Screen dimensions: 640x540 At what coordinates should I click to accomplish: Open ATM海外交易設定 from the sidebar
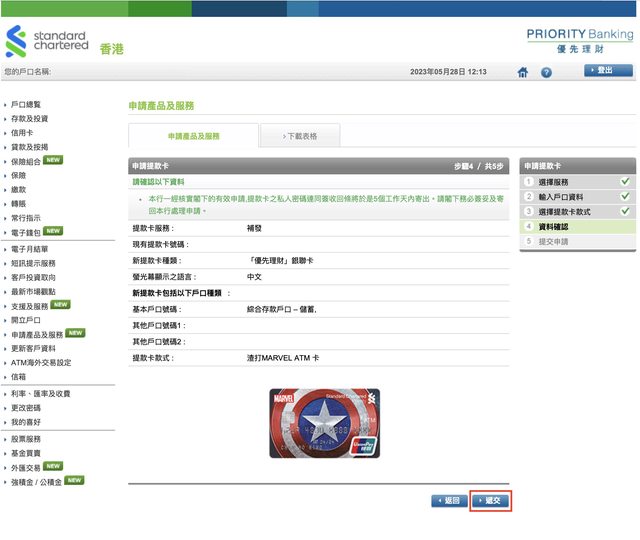click(x=40, y=363)
